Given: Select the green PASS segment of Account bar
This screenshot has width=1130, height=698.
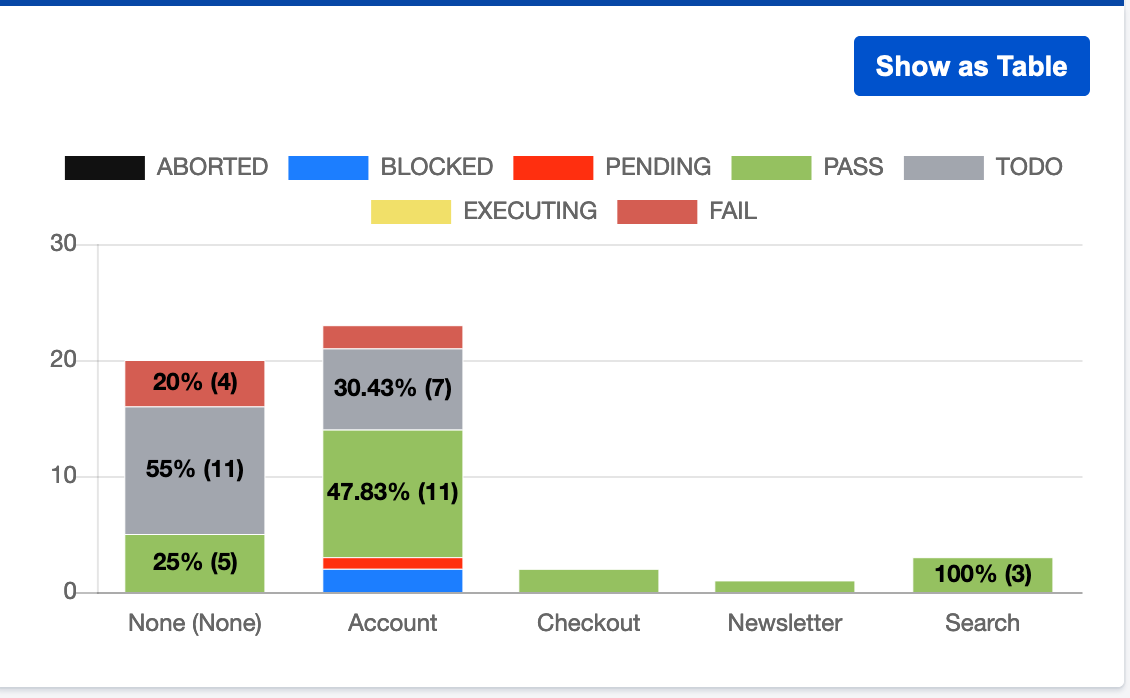Looking at the screenshot, I should tap(392, 492).
